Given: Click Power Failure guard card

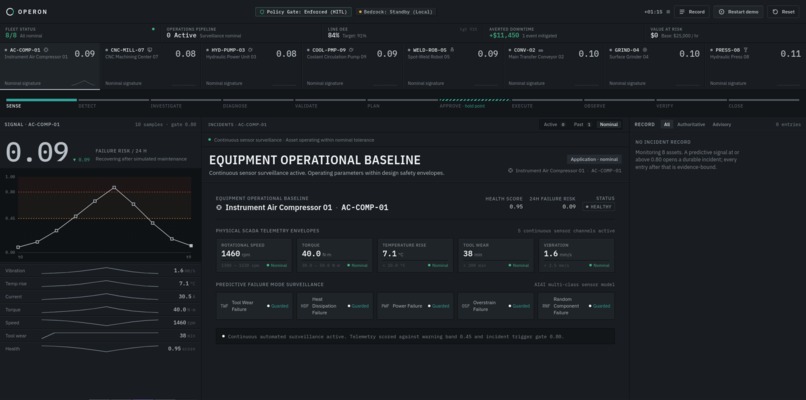Looking at the screenshot, I should coord(415,306).
